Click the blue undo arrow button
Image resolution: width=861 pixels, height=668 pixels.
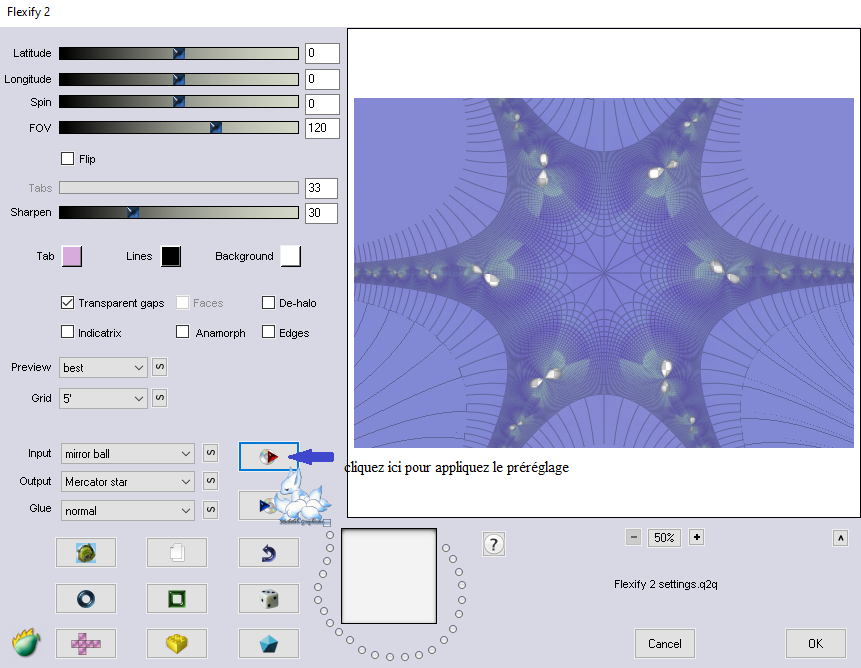pos(269,552)
